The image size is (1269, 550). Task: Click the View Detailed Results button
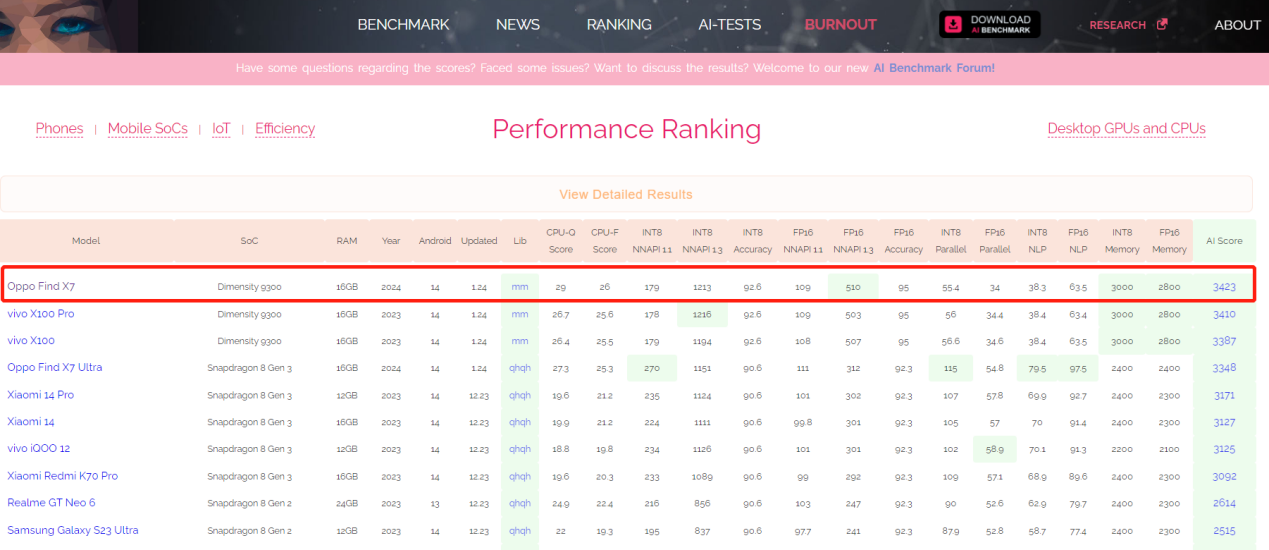point(626,194)
